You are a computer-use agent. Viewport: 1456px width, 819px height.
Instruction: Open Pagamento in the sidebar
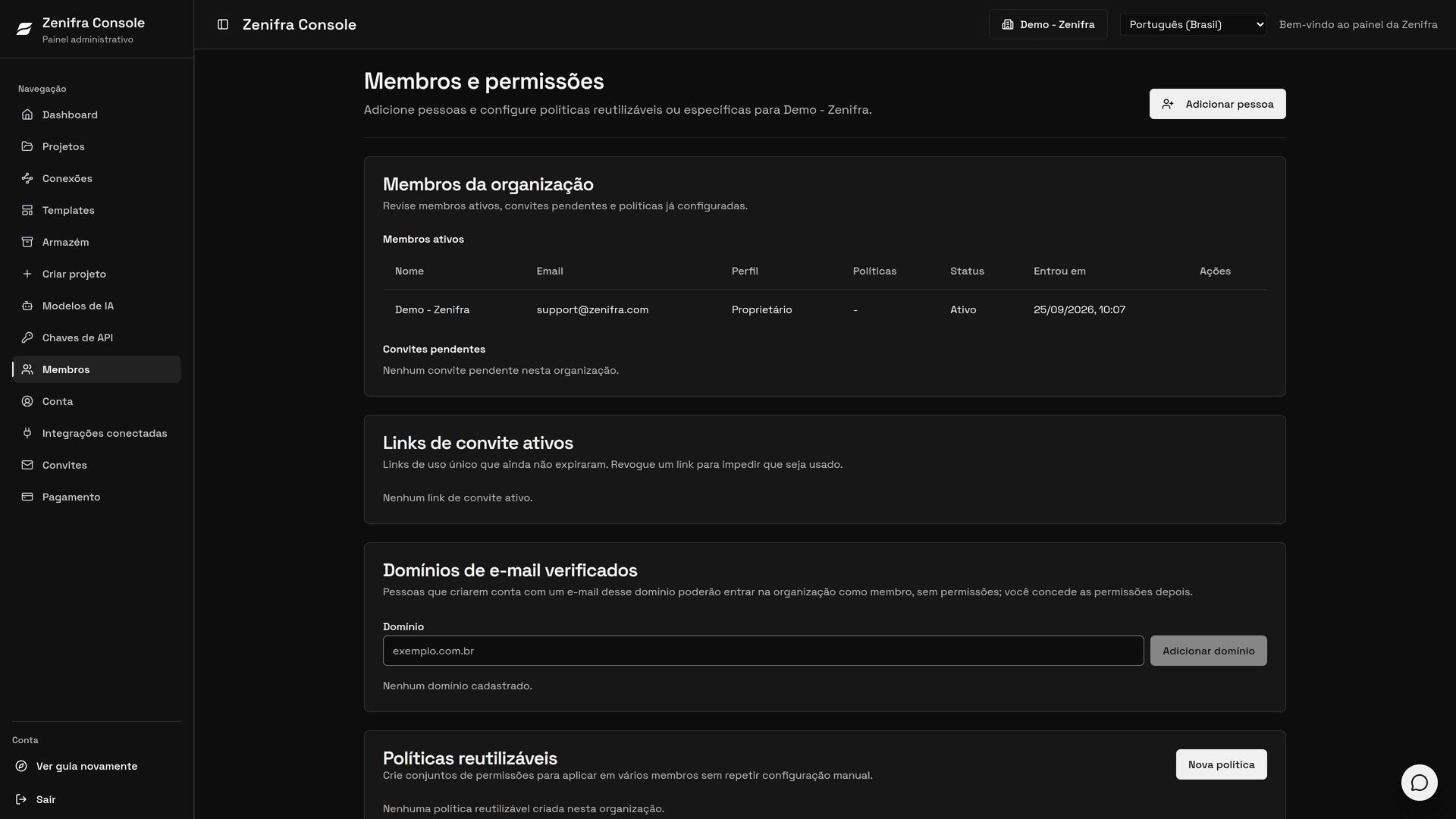96,497
